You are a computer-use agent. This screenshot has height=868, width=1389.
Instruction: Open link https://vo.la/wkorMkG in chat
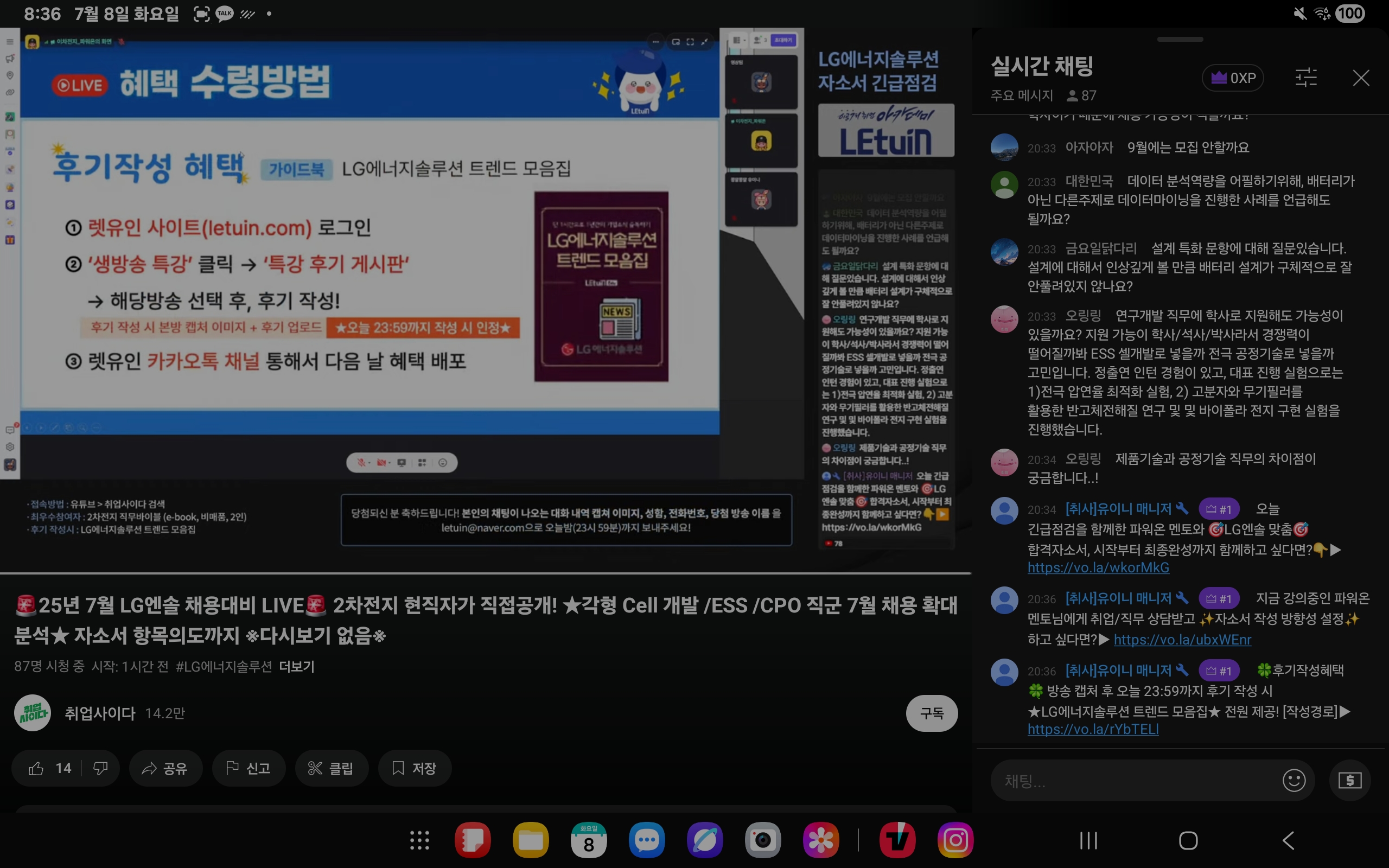tap(1098, 568)
